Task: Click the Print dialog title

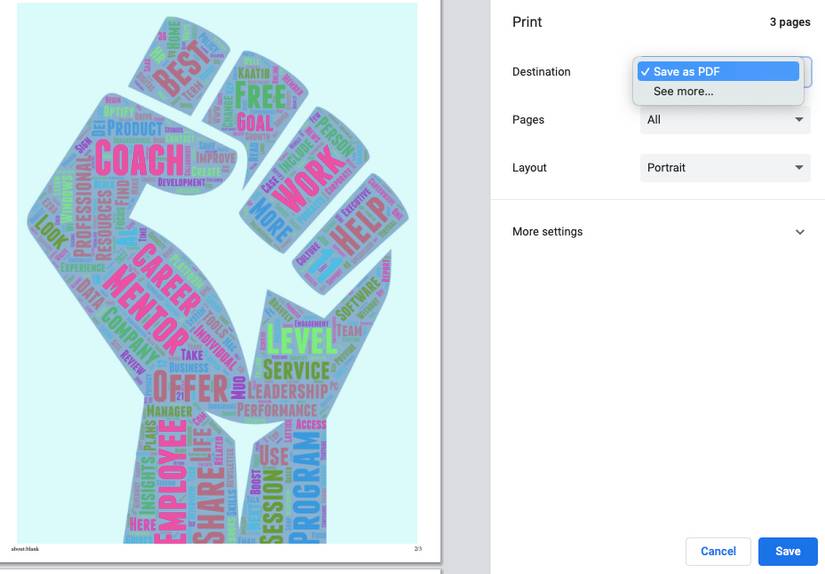Action: [527, 22]
